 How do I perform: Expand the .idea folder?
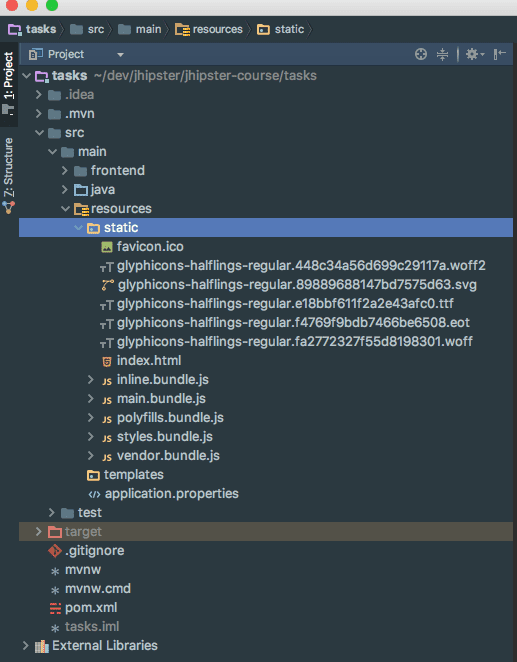tap(39, 95)
